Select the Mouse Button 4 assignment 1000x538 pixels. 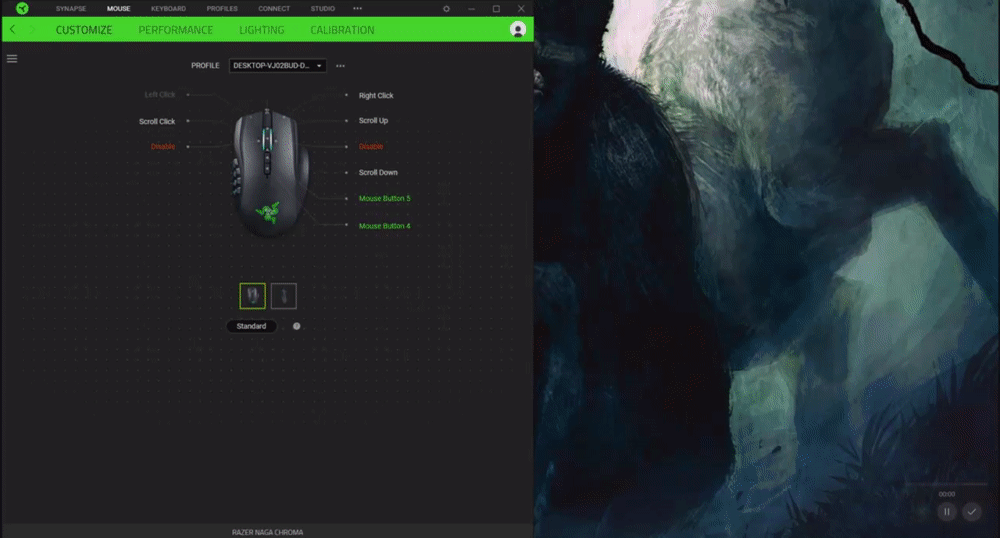tap(385, 226)
